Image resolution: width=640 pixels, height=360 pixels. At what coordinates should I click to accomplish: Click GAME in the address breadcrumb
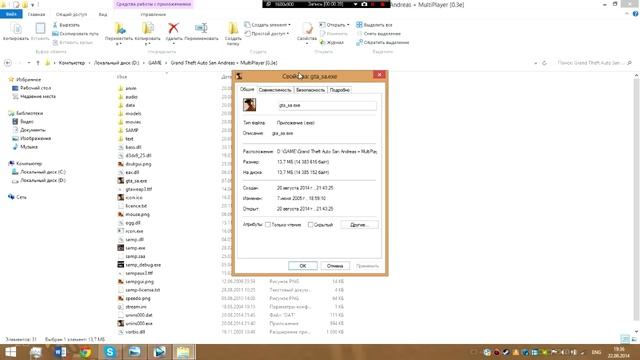155,63
